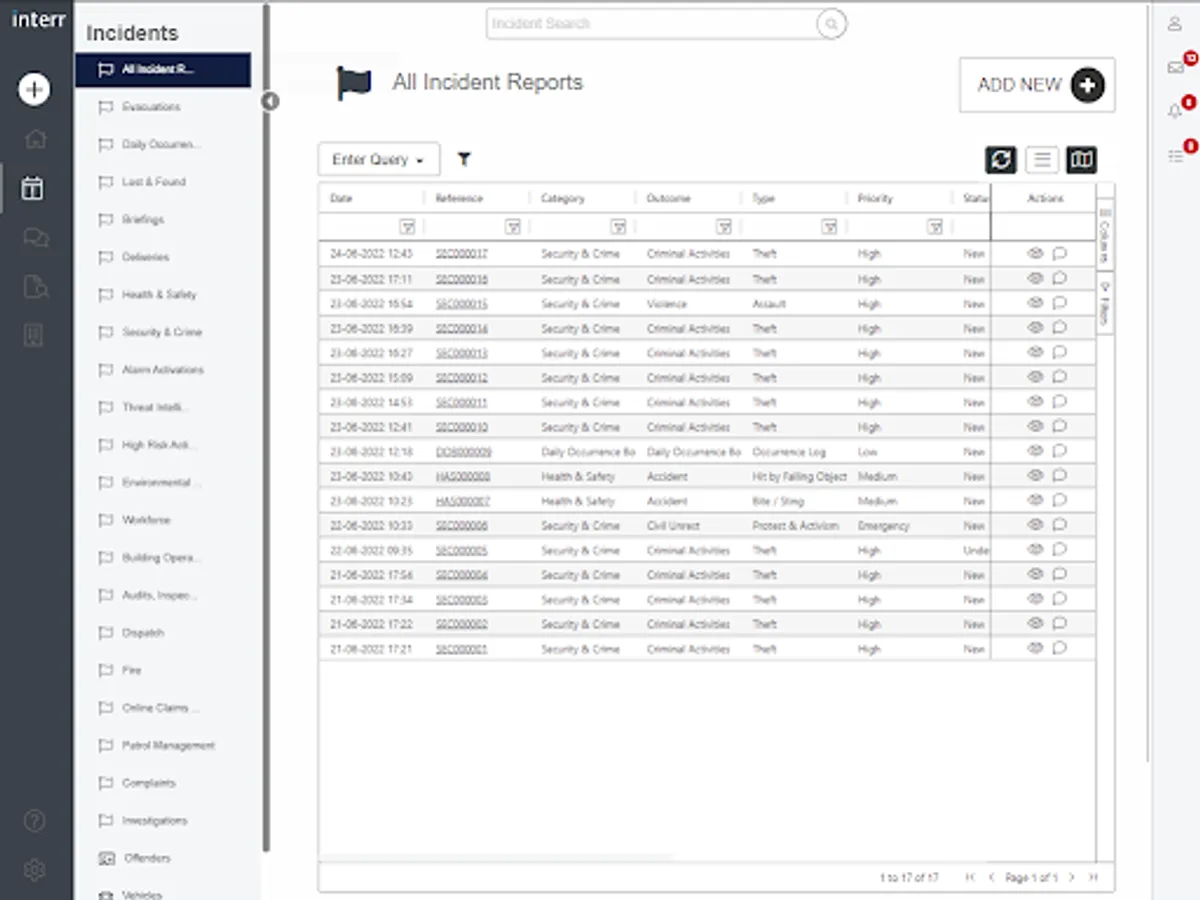Go to next page arrow
The height and width of the screenshot is (900, 1200).
coord(1071,877)
